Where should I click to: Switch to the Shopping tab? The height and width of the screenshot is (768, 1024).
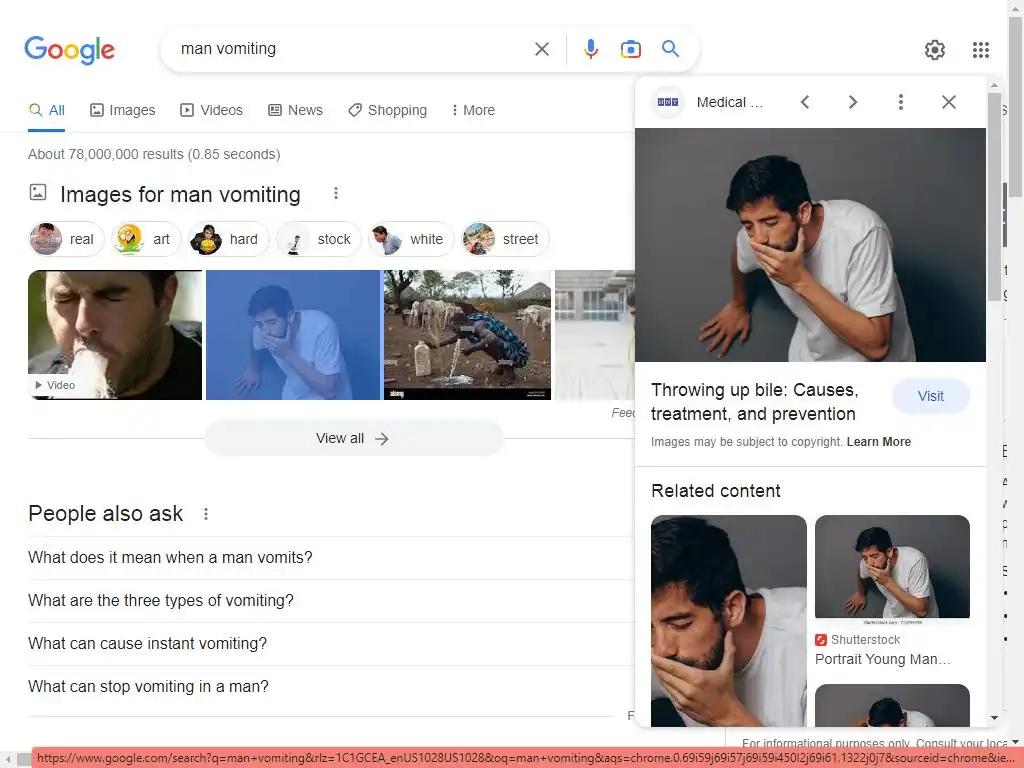click(x=388, y=110)
